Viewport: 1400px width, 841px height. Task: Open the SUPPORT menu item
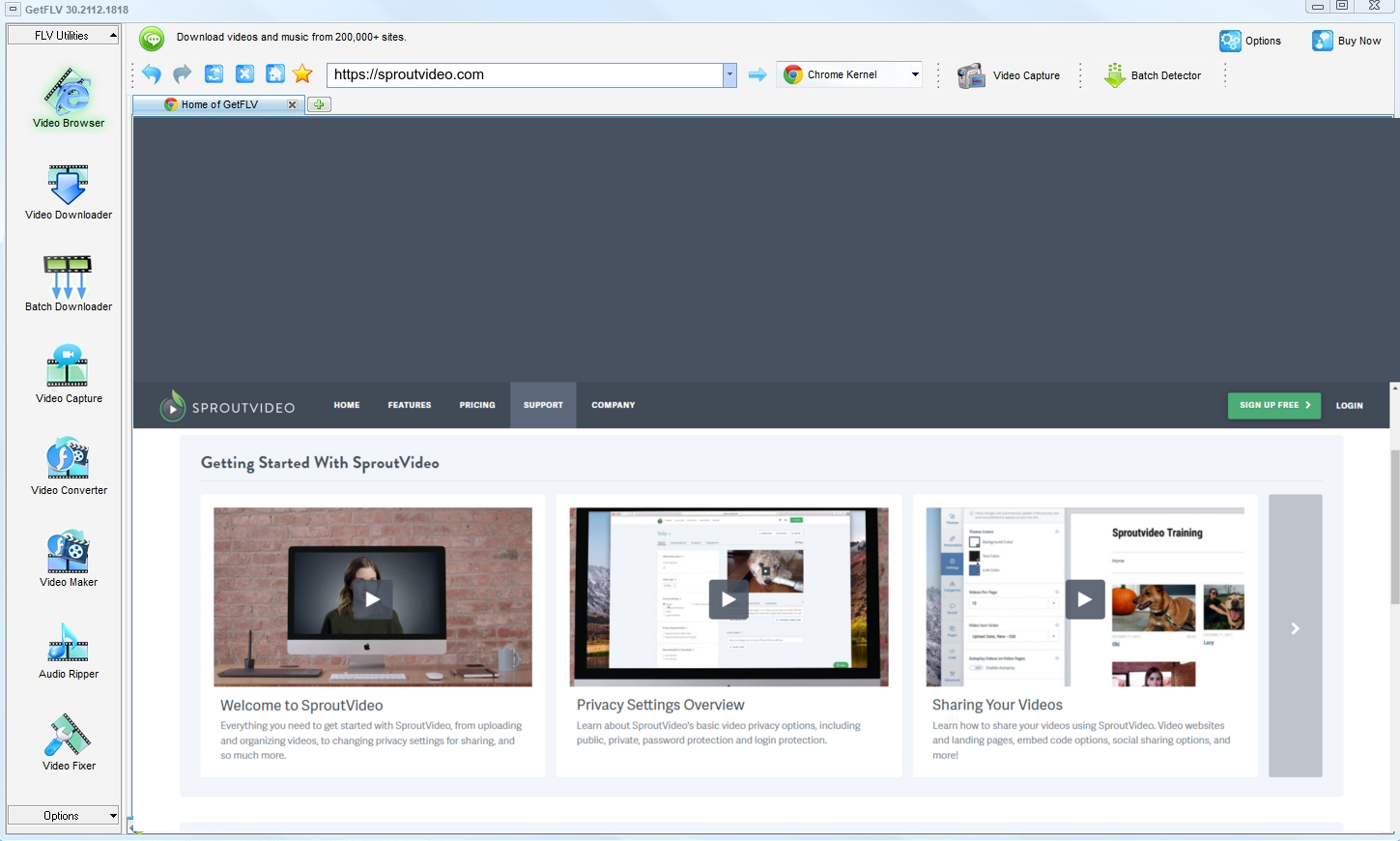point(543,405)
